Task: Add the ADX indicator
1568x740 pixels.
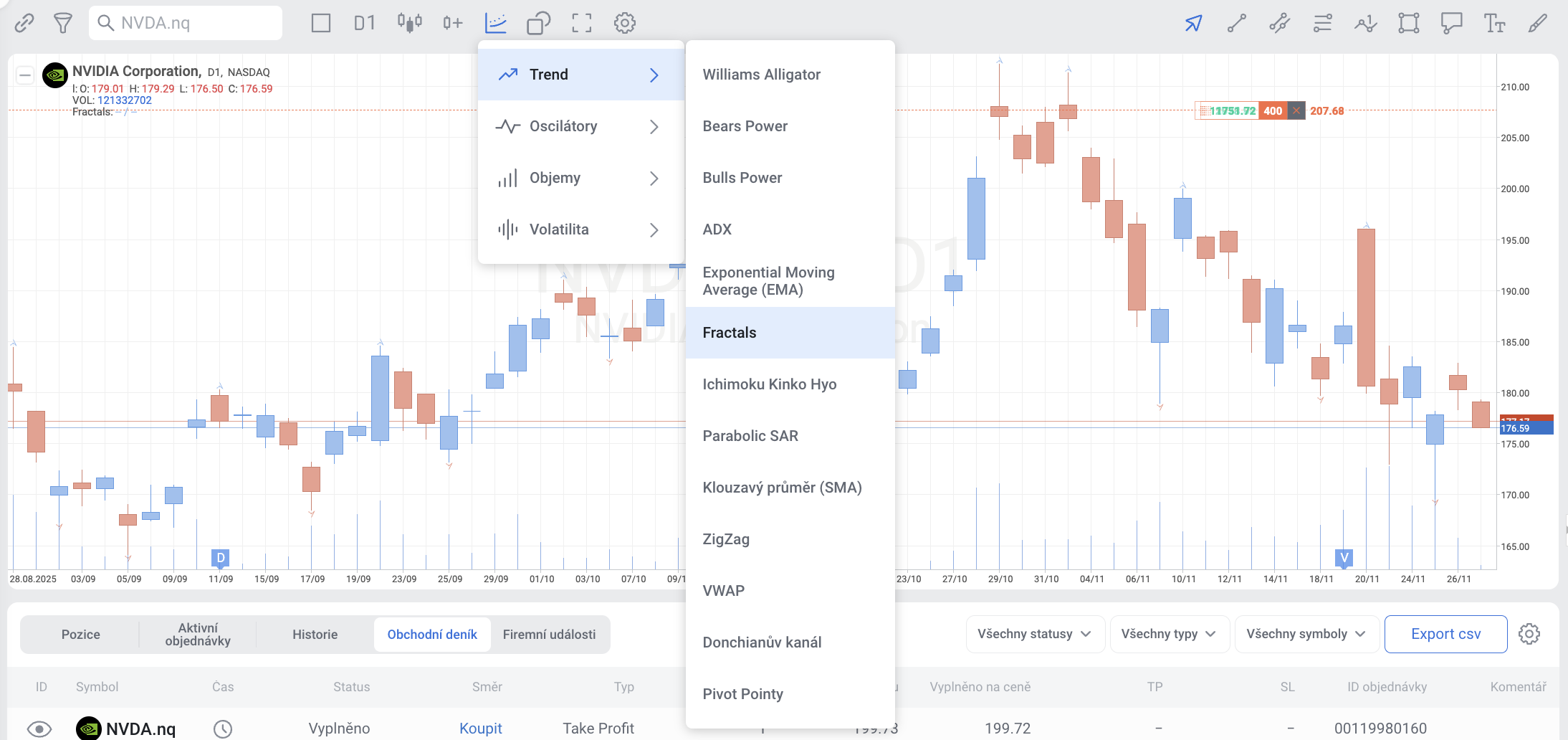Action: [790, 229]
